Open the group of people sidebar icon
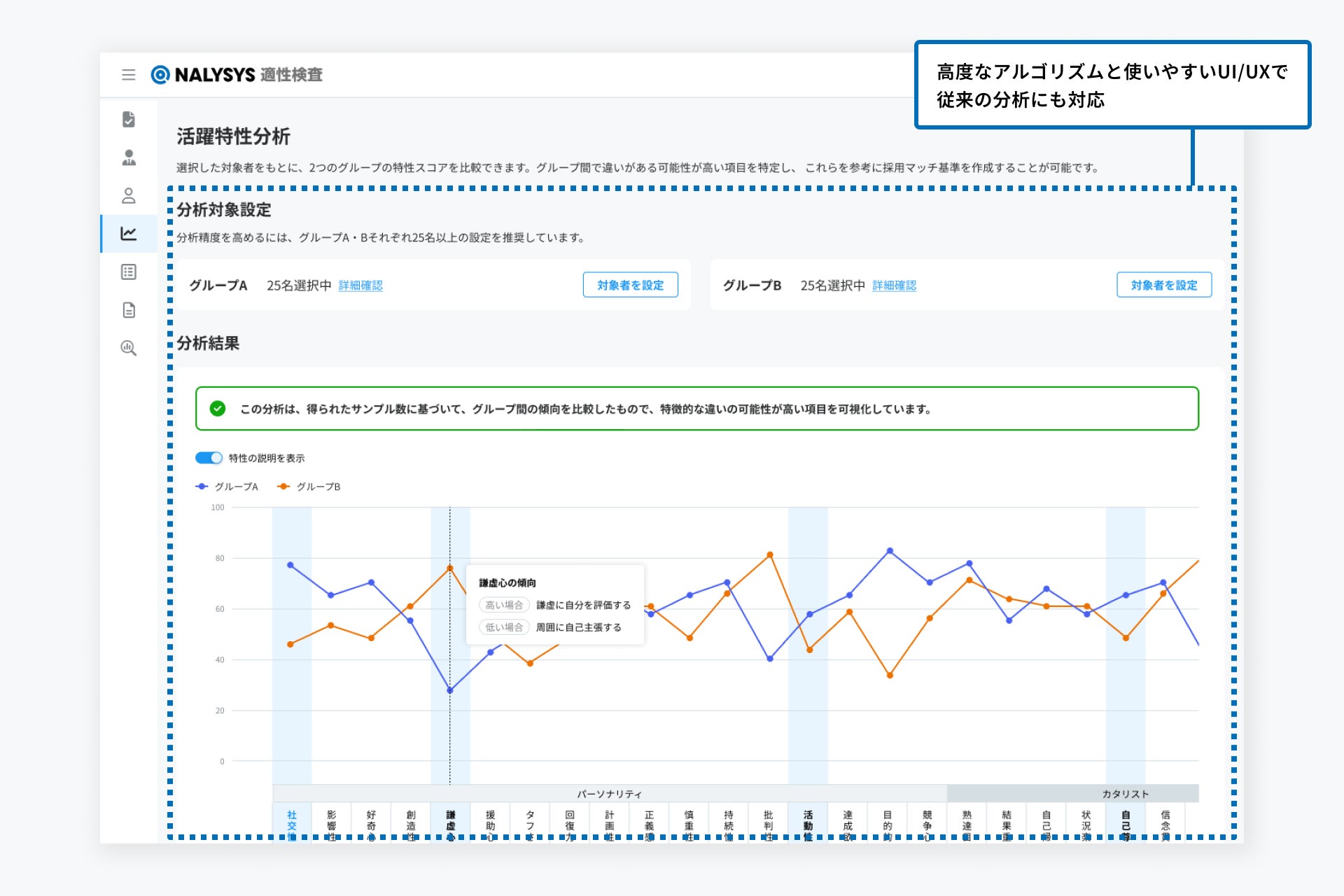Screen dimensions: 1344x896 pyautogui.click(x=129, y=157)
